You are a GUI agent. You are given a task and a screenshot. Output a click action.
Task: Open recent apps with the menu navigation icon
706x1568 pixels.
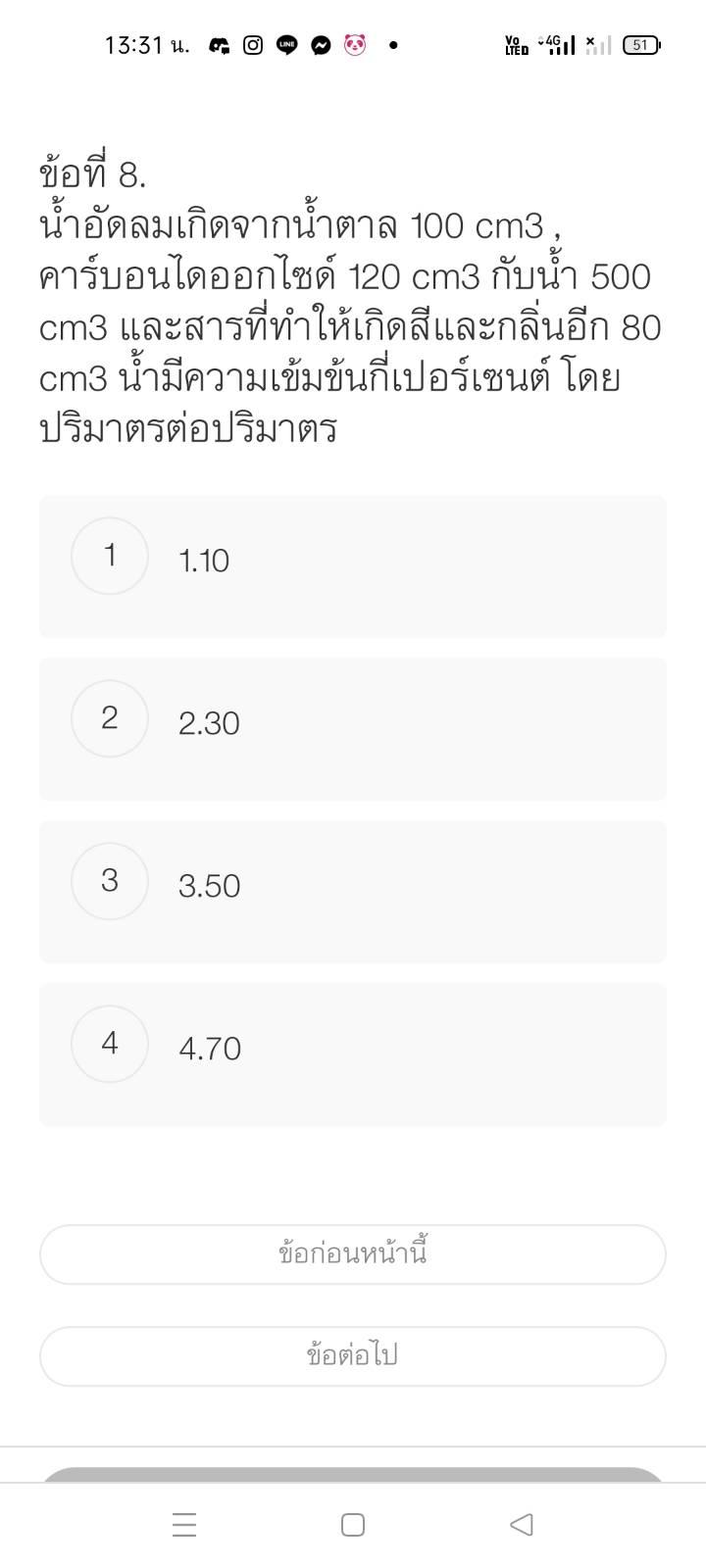coord(184,1525)
